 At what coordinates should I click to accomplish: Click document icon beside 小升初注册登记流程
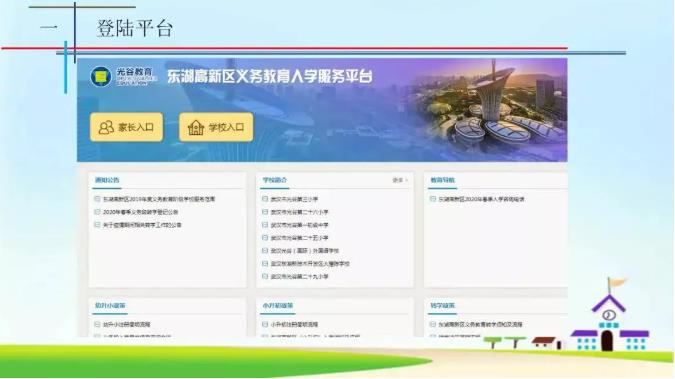265,324
